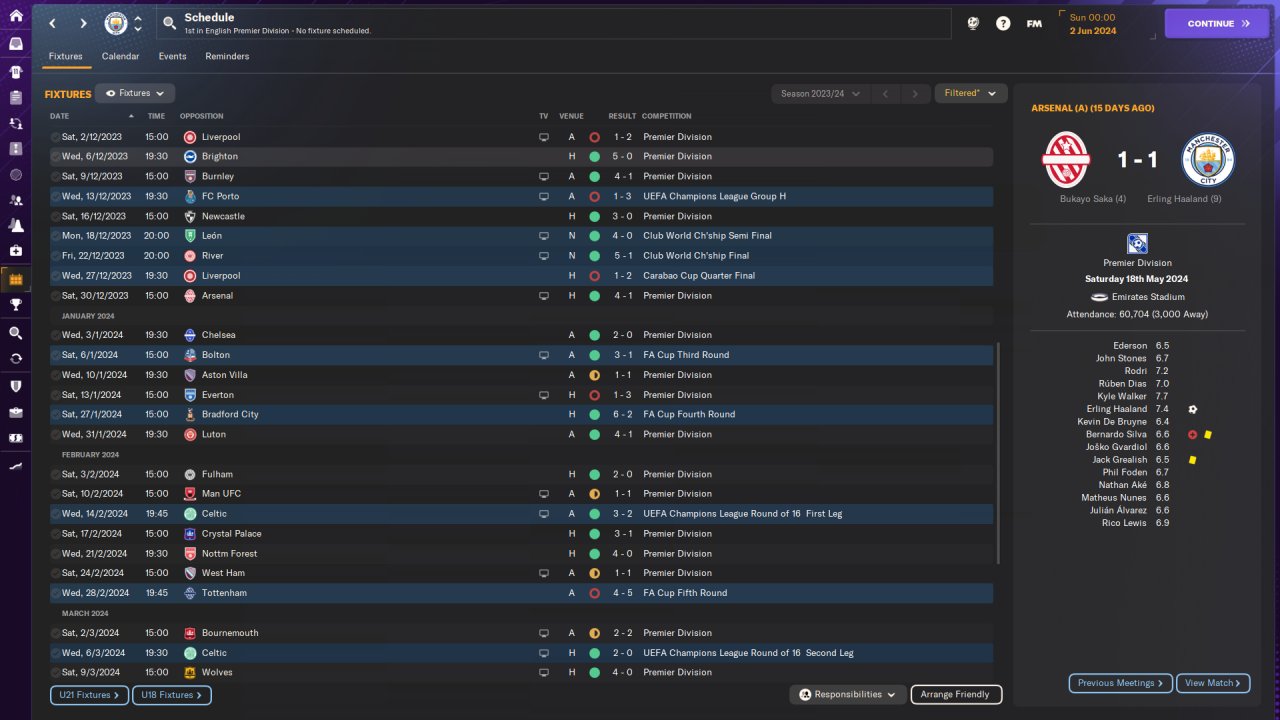Click the Manchester City club badge in header
The image size is (1280, 720).
point(116,23)
